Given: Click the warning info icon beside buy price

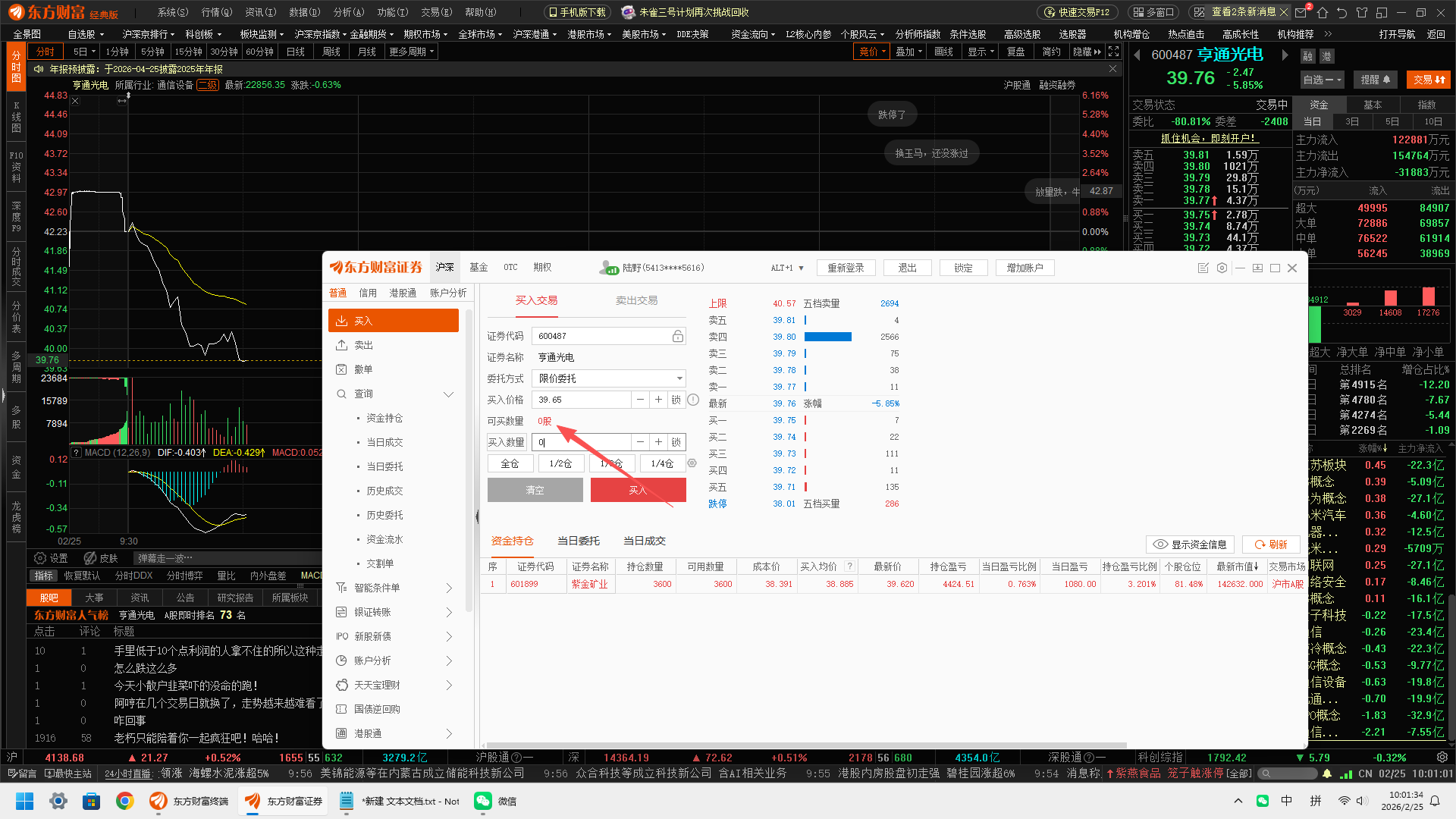Looking at the screenshot, I should coord(693,400).
